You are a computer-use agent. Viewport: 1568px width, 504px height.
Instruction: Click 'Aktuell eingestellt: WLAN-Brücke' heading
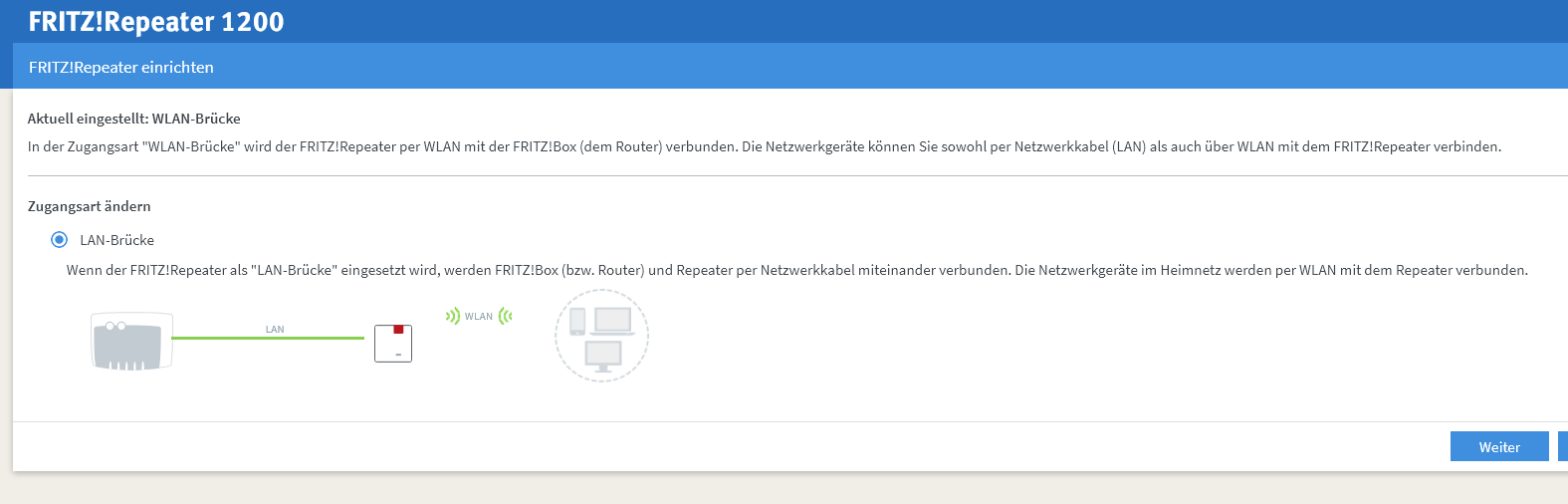pyautogui.click(x=134, y=119)
